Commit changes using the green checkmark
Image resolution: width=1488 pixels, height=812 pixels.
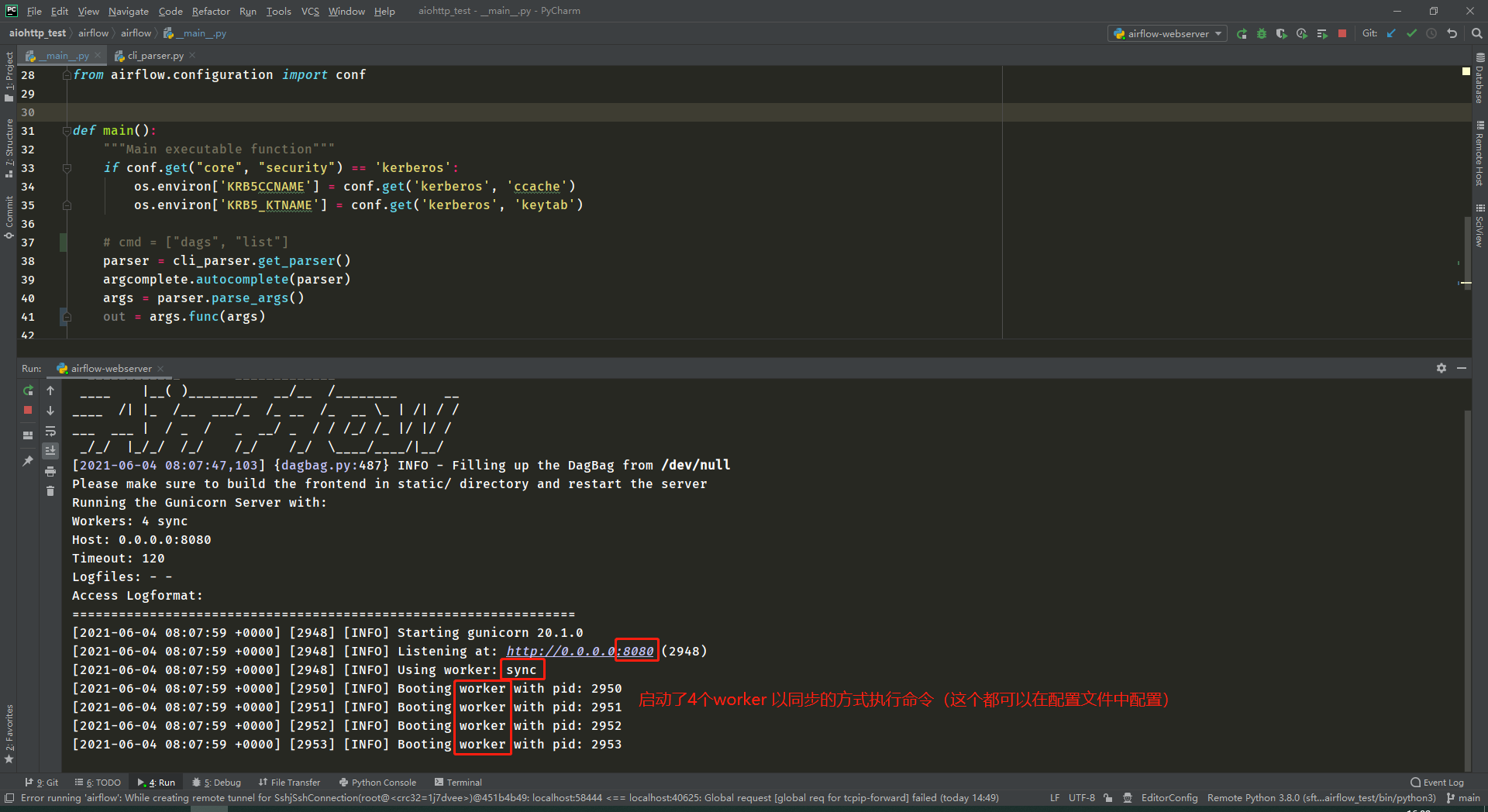1411,33
